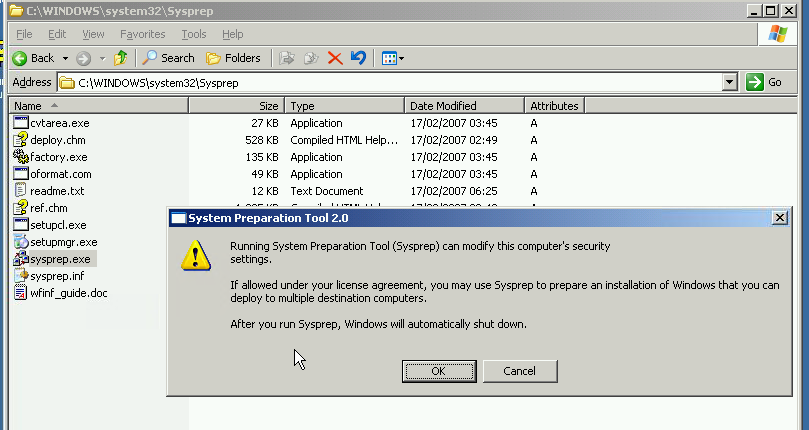Click the Up one folder icon
The height and width of the screenshot is (430, 809).
click(121, 58)
